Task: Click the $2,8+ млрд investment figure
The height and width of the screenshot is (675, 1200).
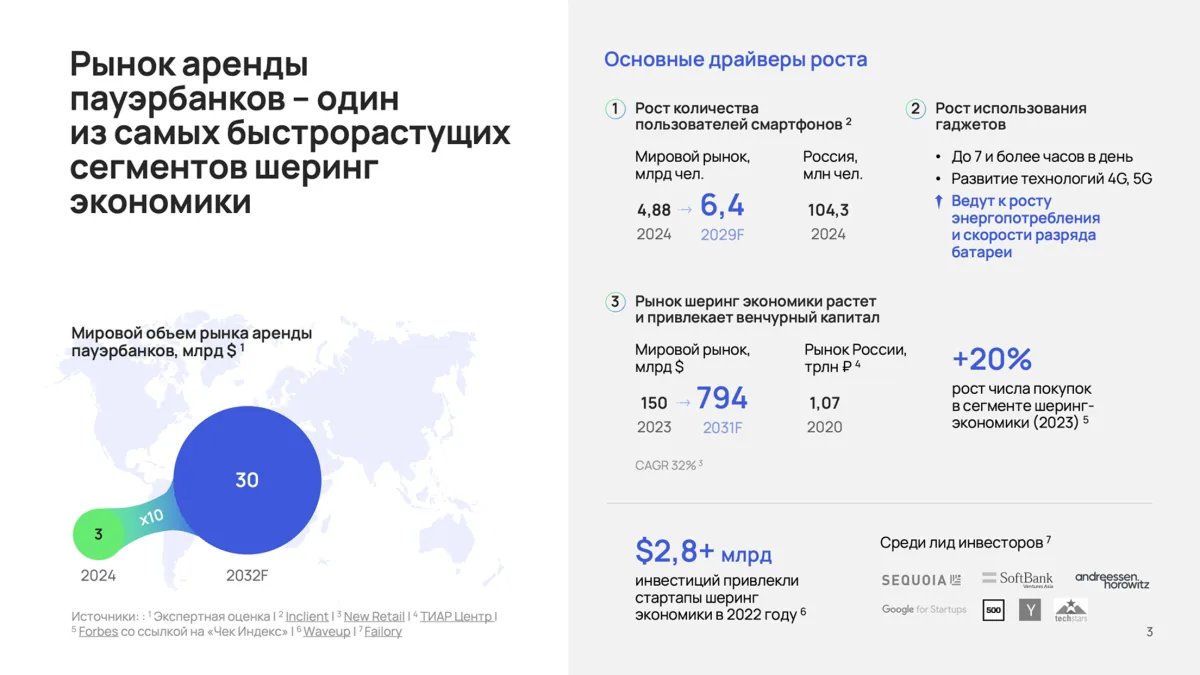Action: (703, 551)
